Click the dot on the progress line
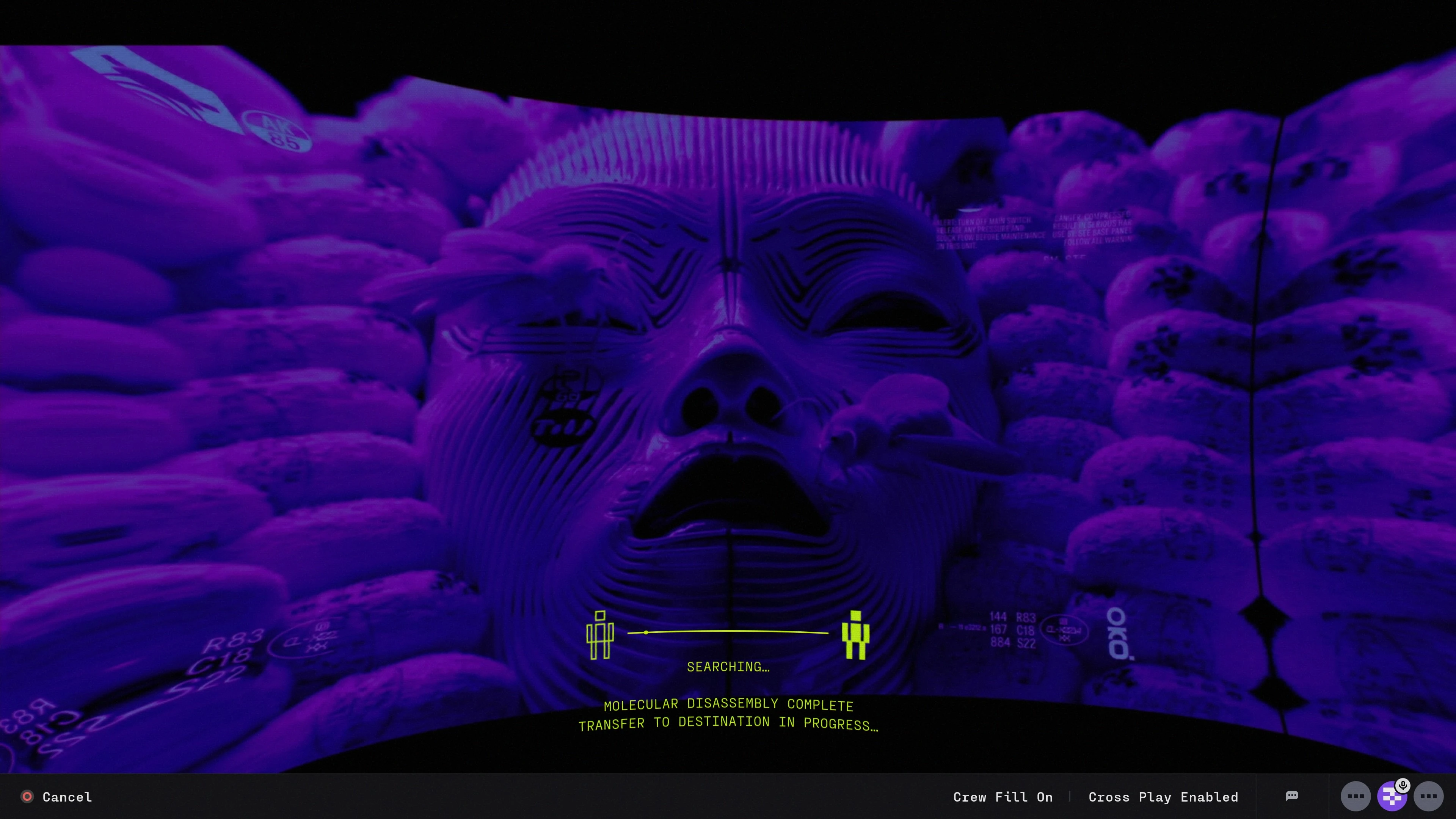Screen dimensions: 1456x819 point(646,632)
